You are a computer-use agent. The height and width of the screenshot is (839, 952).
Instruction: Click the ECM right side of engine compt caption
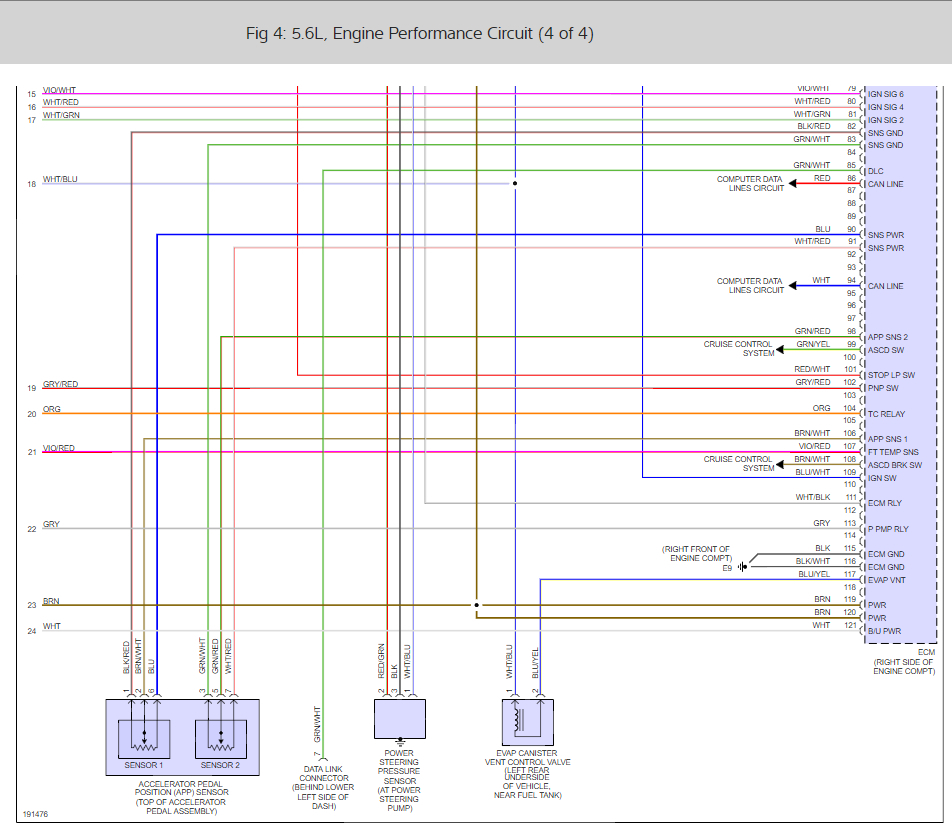(x=904, y=662)
